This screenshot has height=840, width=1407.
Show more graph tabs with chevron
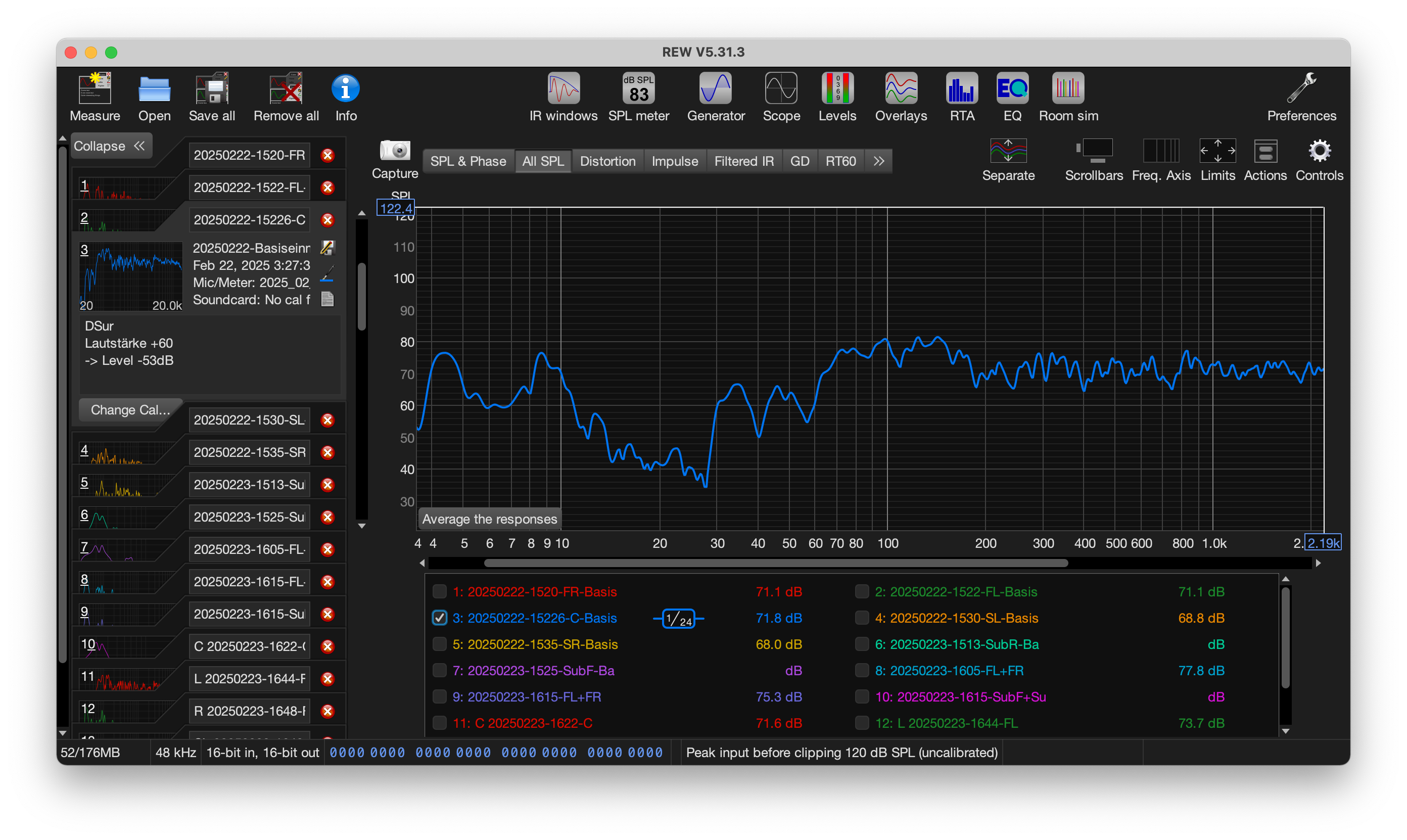pyautogui.click(x=878, y=161)
